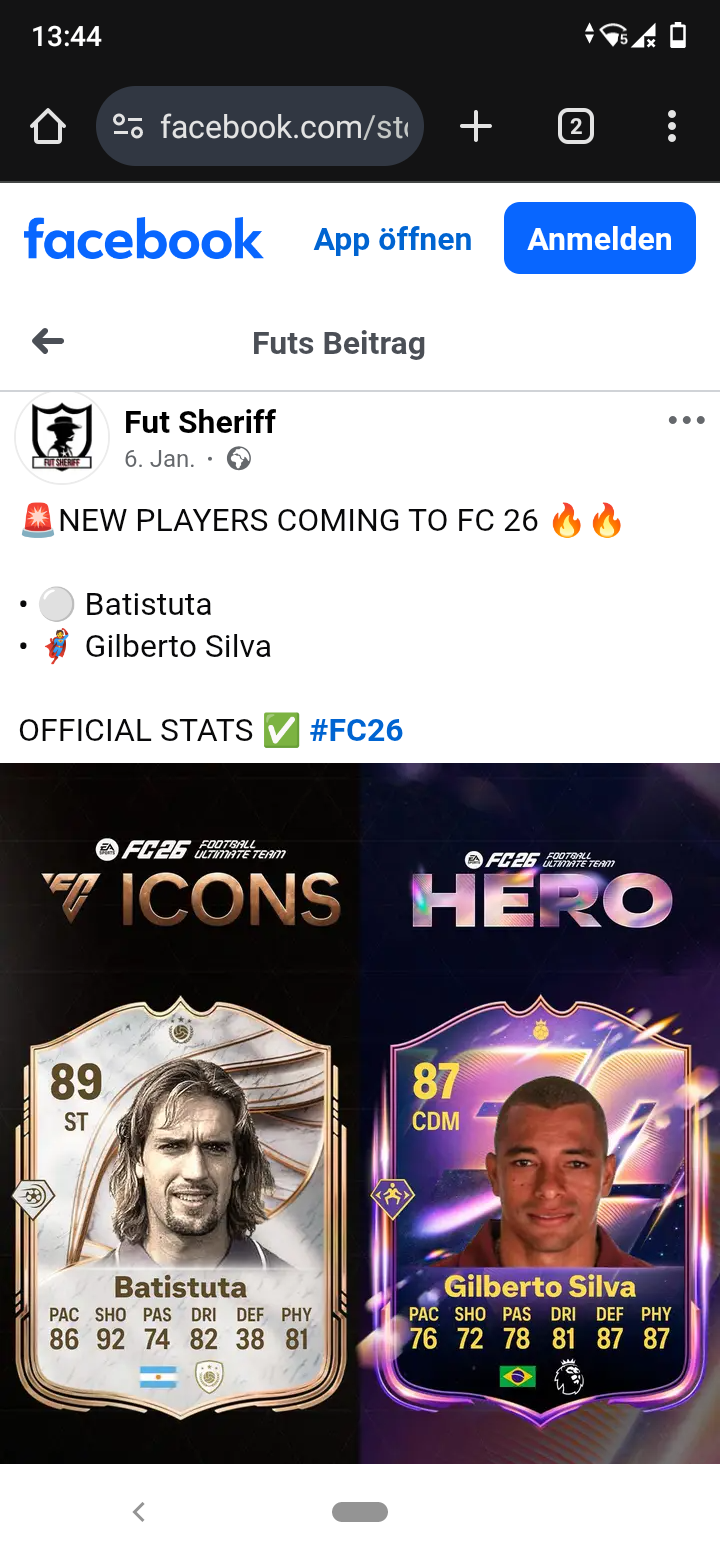
Task: Tap the public globe audience icon
Action: point(239,459)
